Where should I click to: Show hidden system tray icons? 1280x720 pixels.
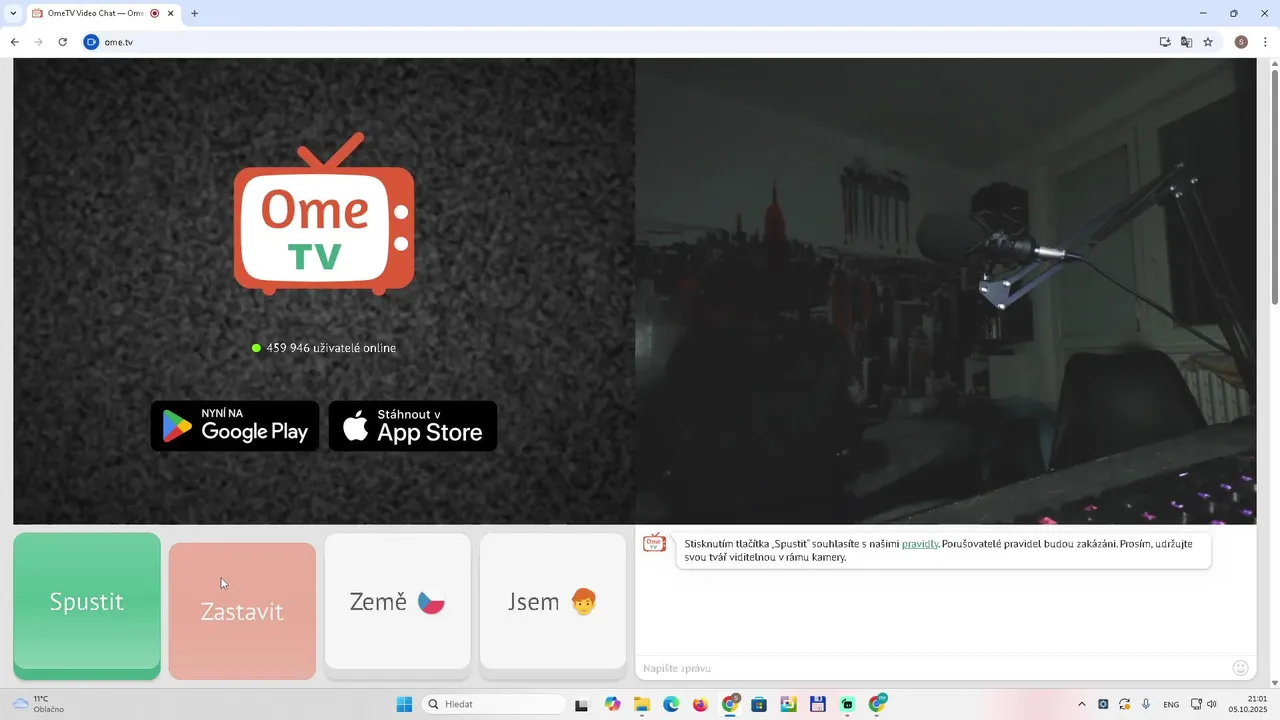[x=1081, y=704]
